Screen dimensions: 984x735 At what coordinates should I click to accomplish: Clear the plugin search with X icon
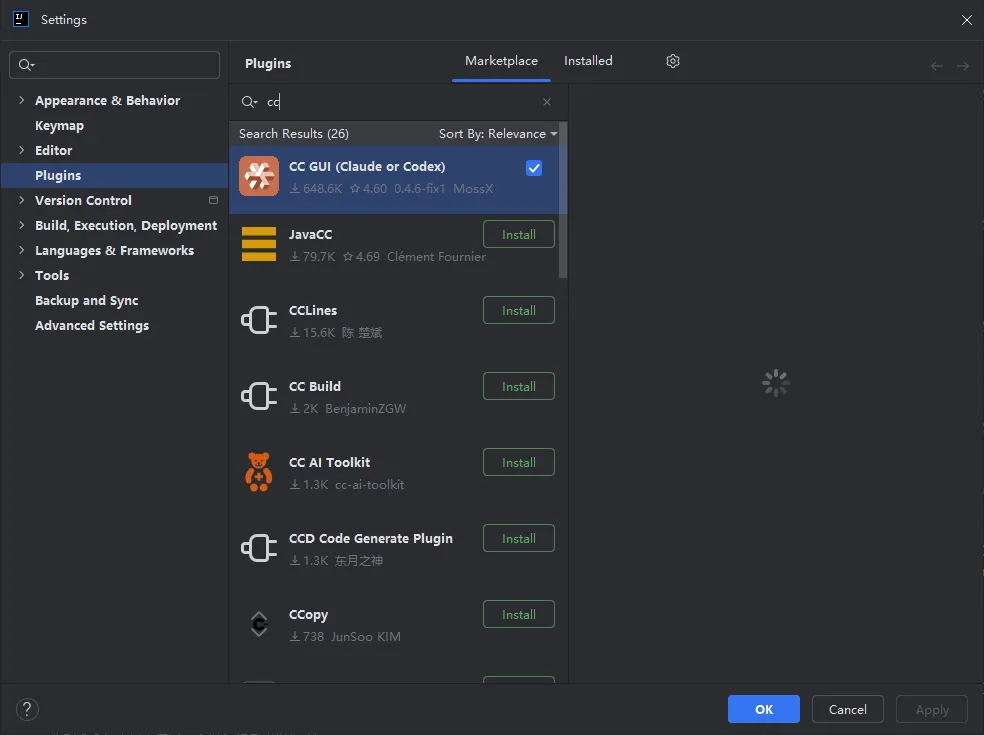[547, 102]
